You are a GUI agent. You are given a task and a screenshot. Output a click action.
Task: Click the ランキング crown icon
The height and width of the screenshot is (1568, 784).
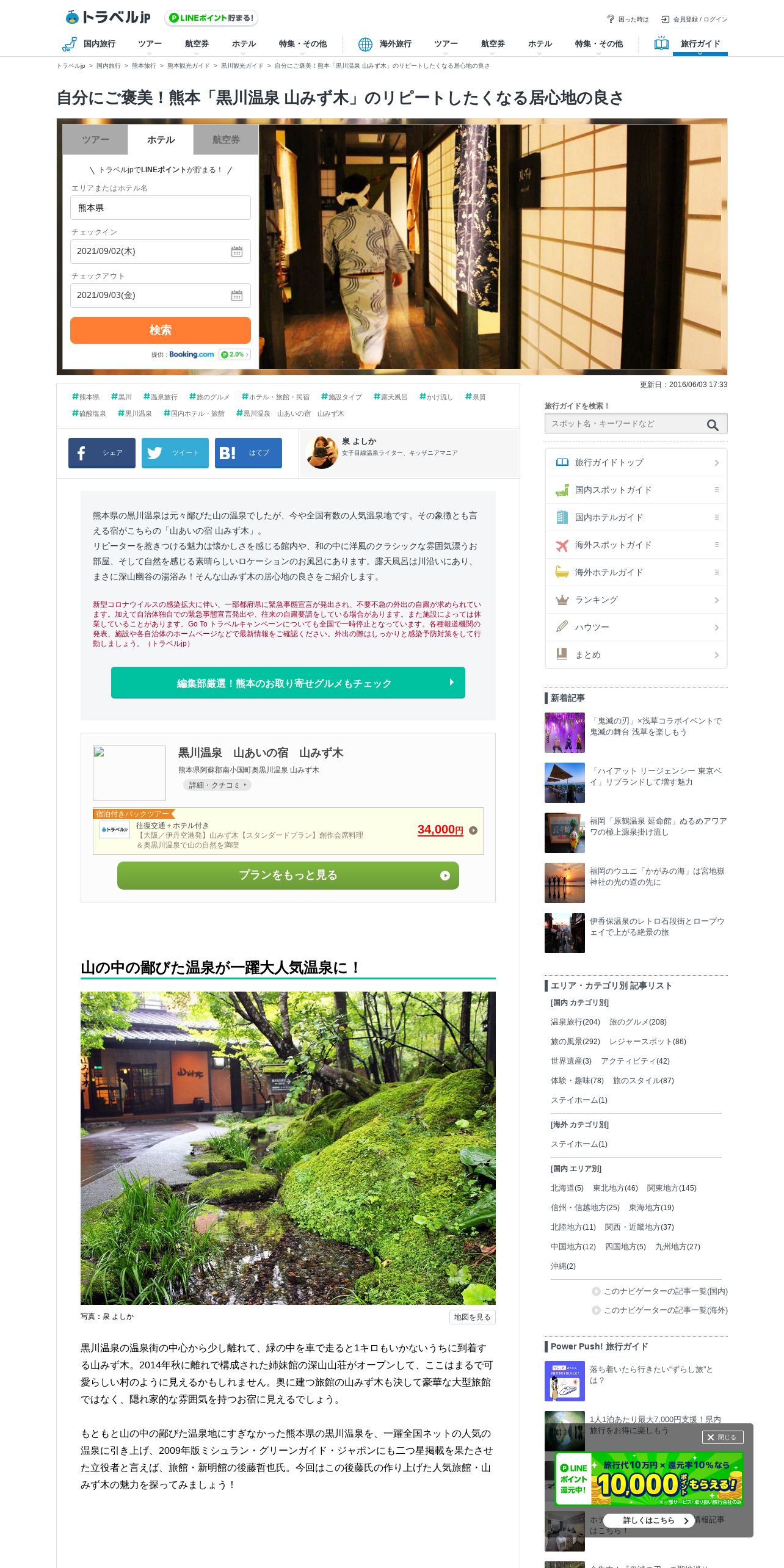click(562, 600)
